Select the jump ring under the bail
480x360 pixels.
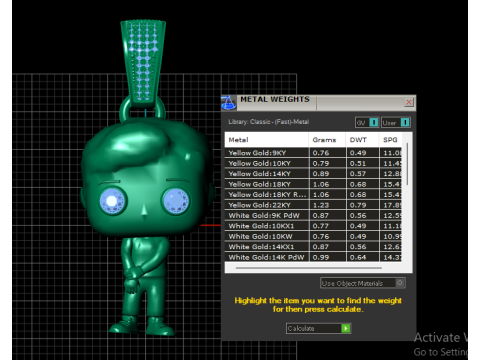coord(142,111)
